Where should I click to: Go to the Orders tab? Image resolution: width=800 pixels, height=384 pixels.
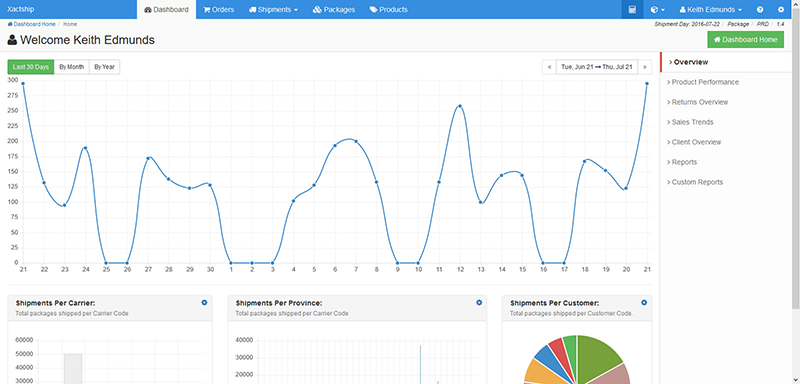point(218,10)
